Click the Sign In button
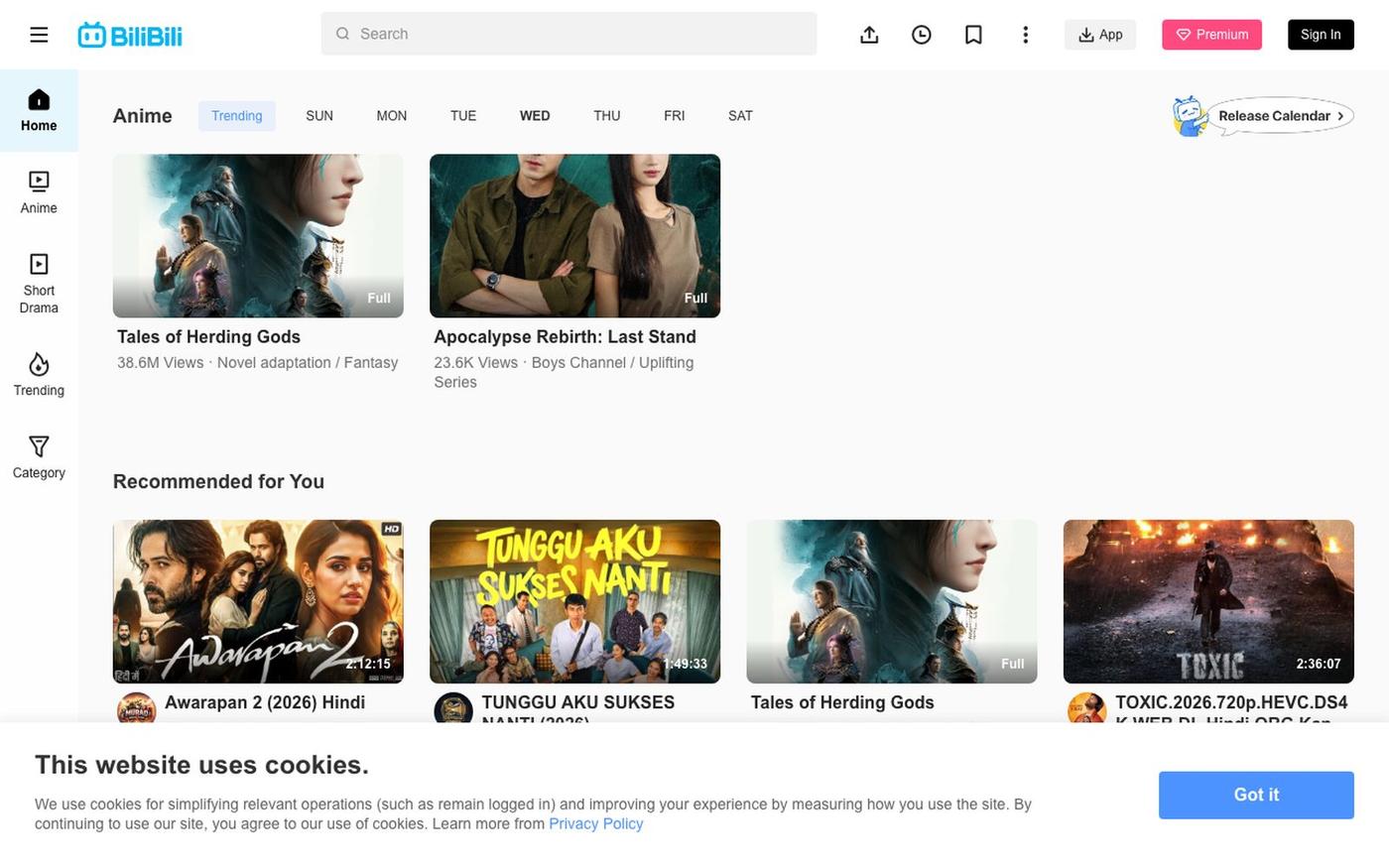The height and width of the screenshot is (868, 1389). click(x=1321, y=35)
